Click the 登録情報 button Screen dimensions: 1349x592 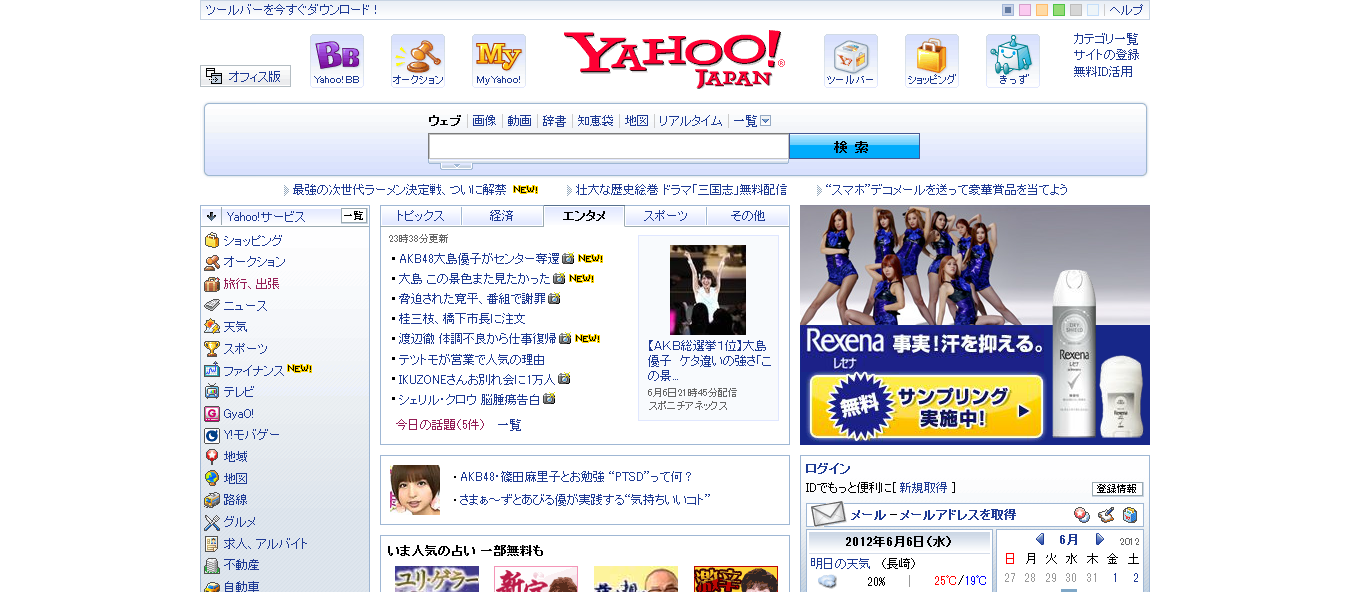[1117, 489]
